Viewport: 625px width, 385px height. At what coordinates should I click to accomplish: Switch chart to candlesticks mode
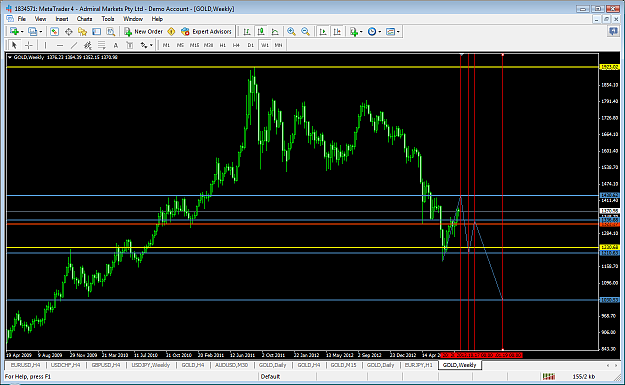pos(261,31)
